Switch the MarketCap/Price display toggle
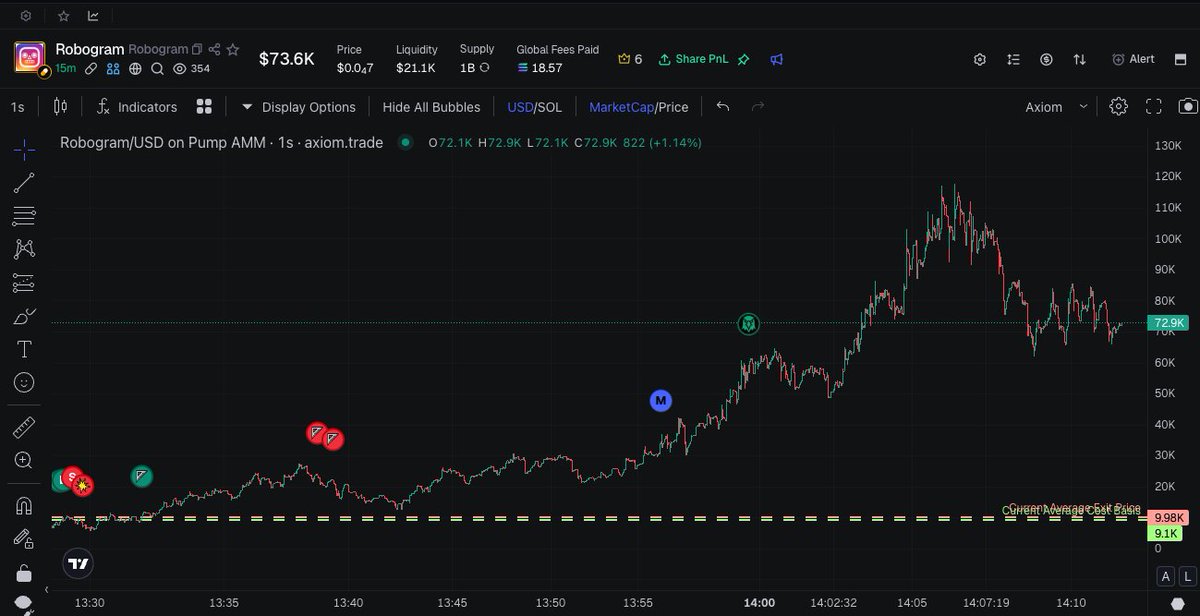The width and height of the screenshot is (1200, 616). tap(638, 106)
